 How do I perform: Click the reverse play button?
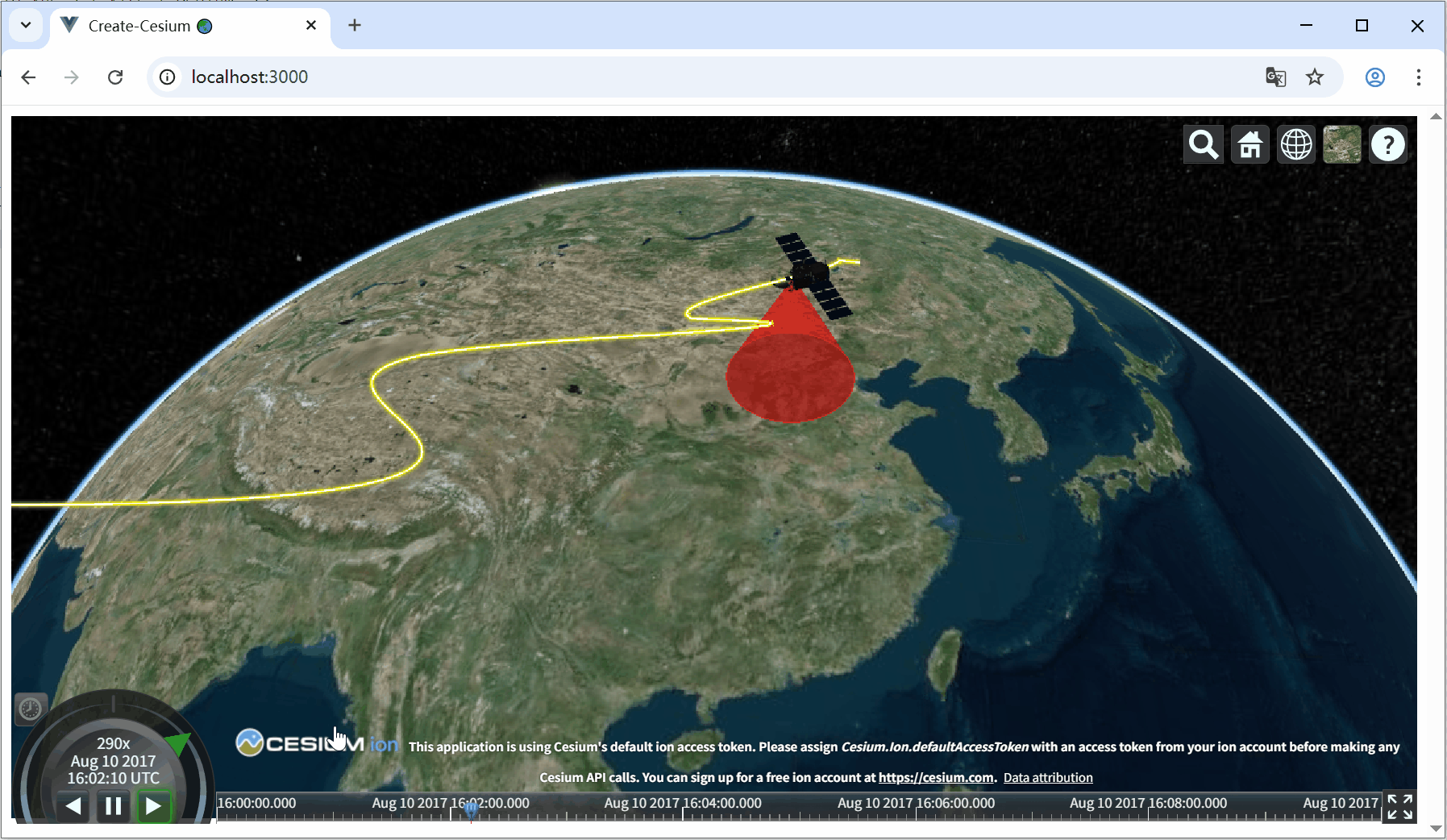click(73, 806)
